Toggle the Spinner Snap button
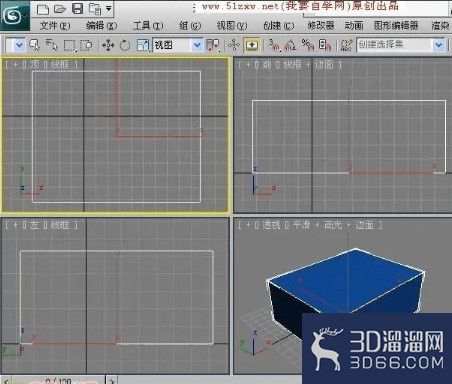This screenshot has width=452, height=384. tap(325, 45)
